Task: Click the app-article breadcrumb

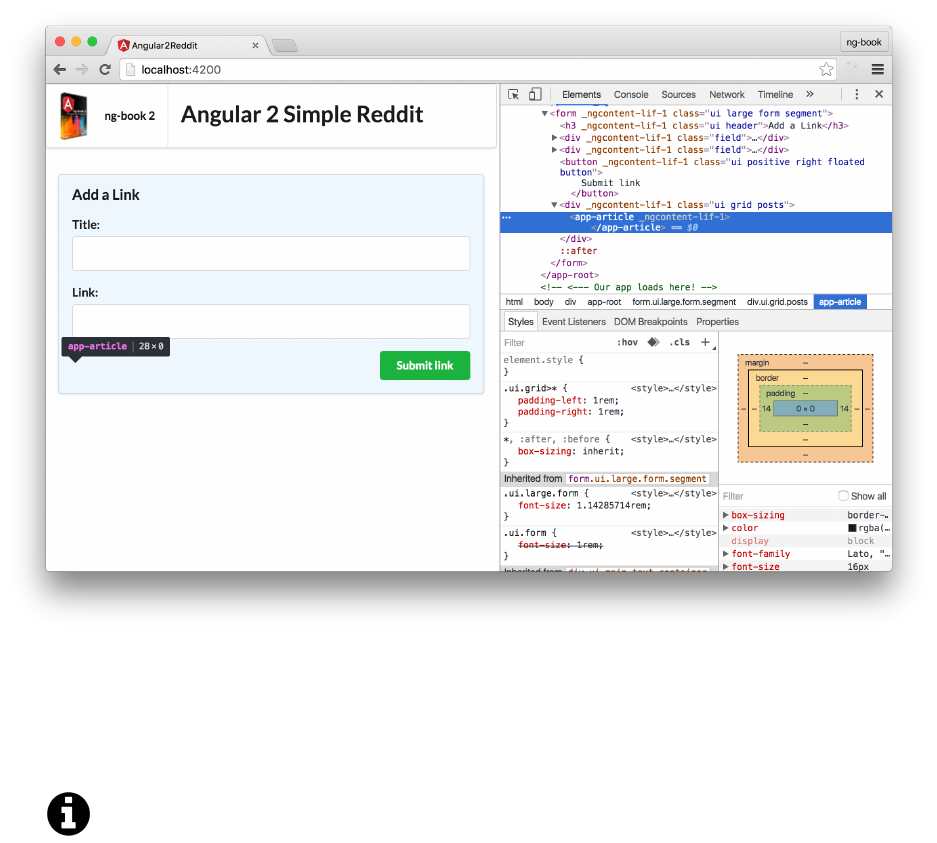Action: click(x=840, y=302)
